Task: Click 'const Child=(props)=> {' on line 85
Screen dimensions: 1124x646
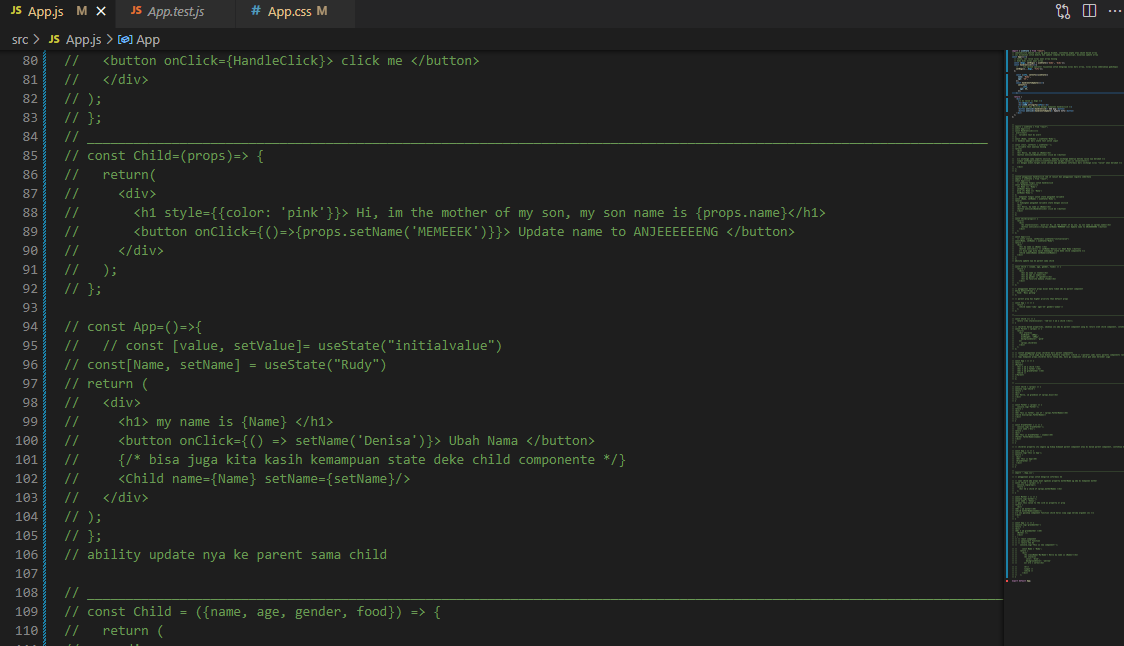Action: pyautogui.click(x=175, y=156)
